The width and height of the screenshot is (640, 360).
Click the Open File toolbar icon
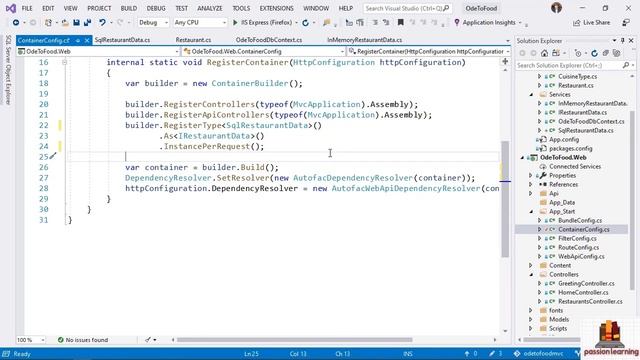click(x=65, y=23)
